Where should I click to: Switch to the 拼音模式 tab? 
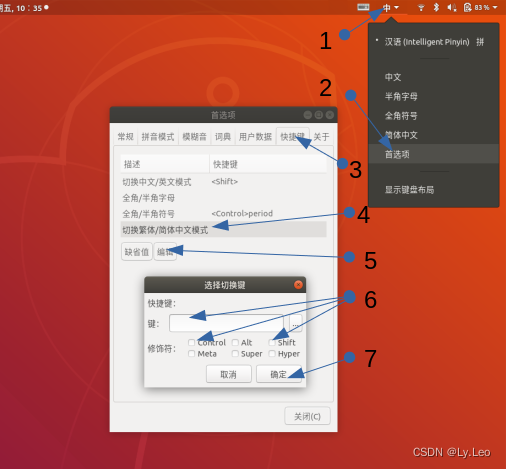158,137
